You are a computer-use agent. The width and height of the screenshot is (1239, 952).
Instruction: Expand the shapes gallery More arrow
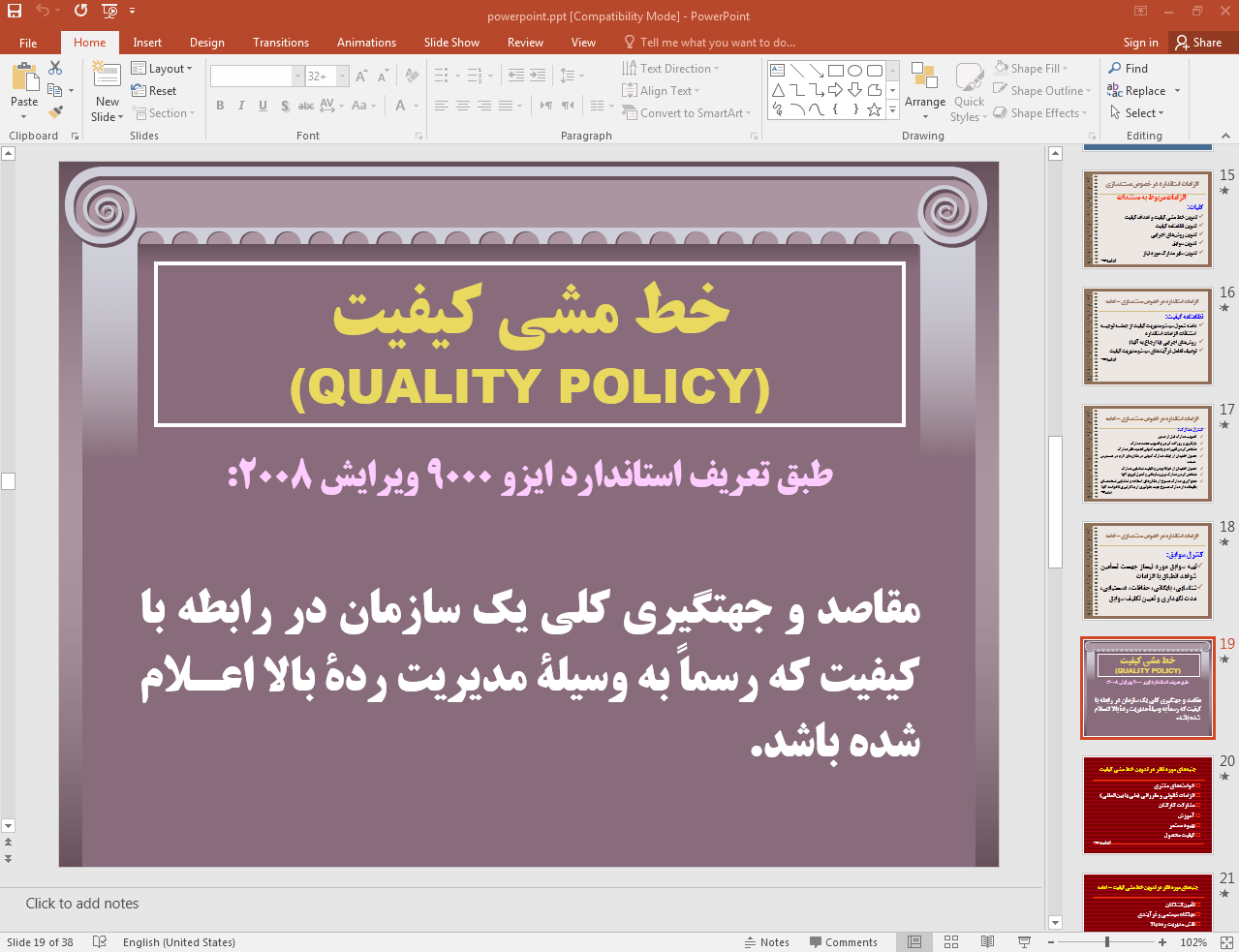tap(893, 110)
